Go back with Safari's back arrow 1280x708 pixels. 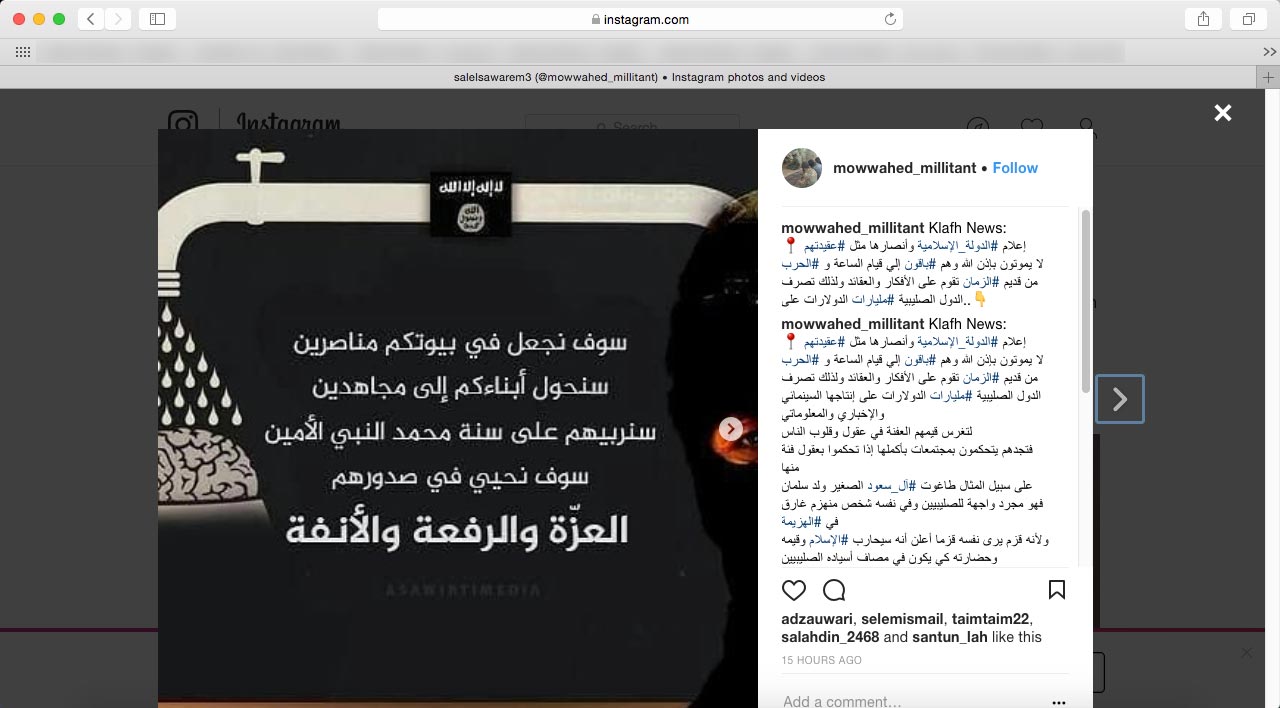(91, 19)
